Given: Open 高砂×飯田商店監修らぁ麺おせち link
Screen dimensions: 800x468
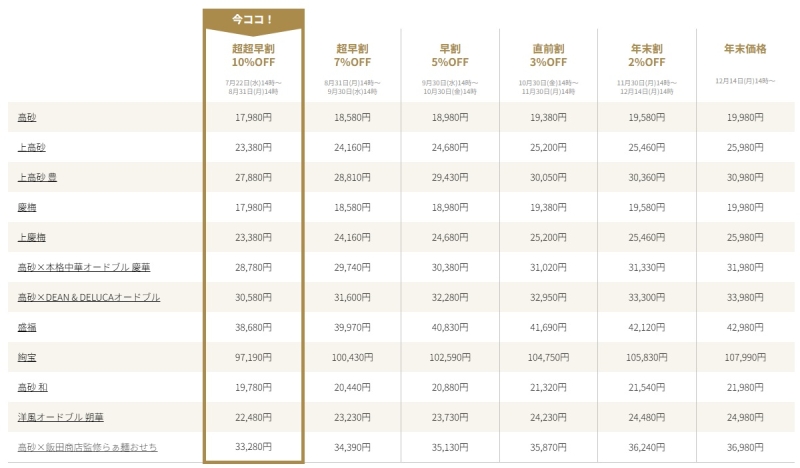Looking at the screenshot, I should pyautogui.click(x=87, y=448).
